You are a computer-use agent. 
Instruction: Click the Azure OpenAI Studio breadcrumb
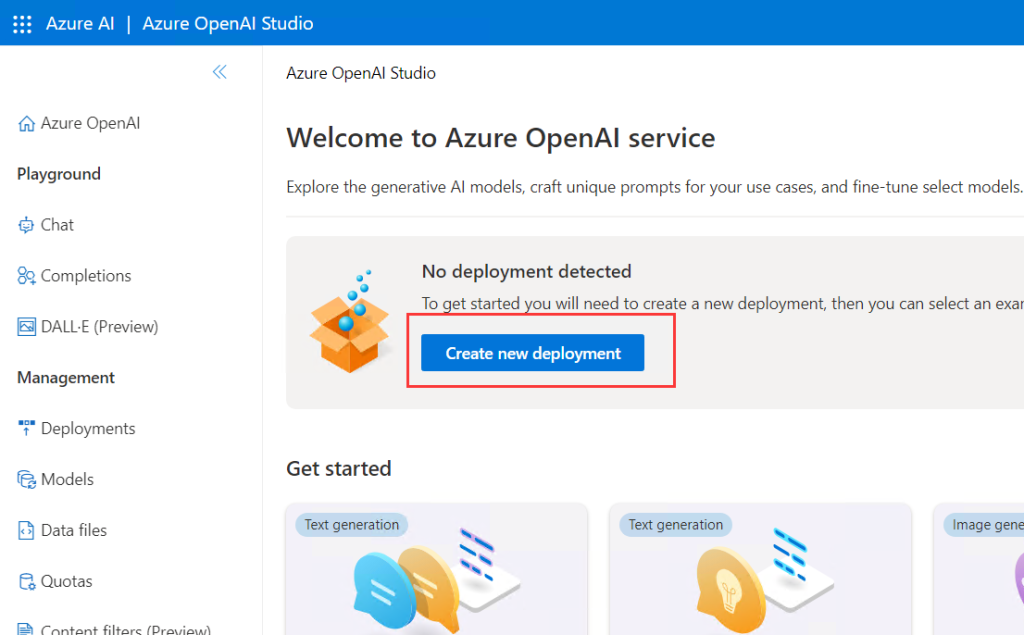(x=361, y=73)
